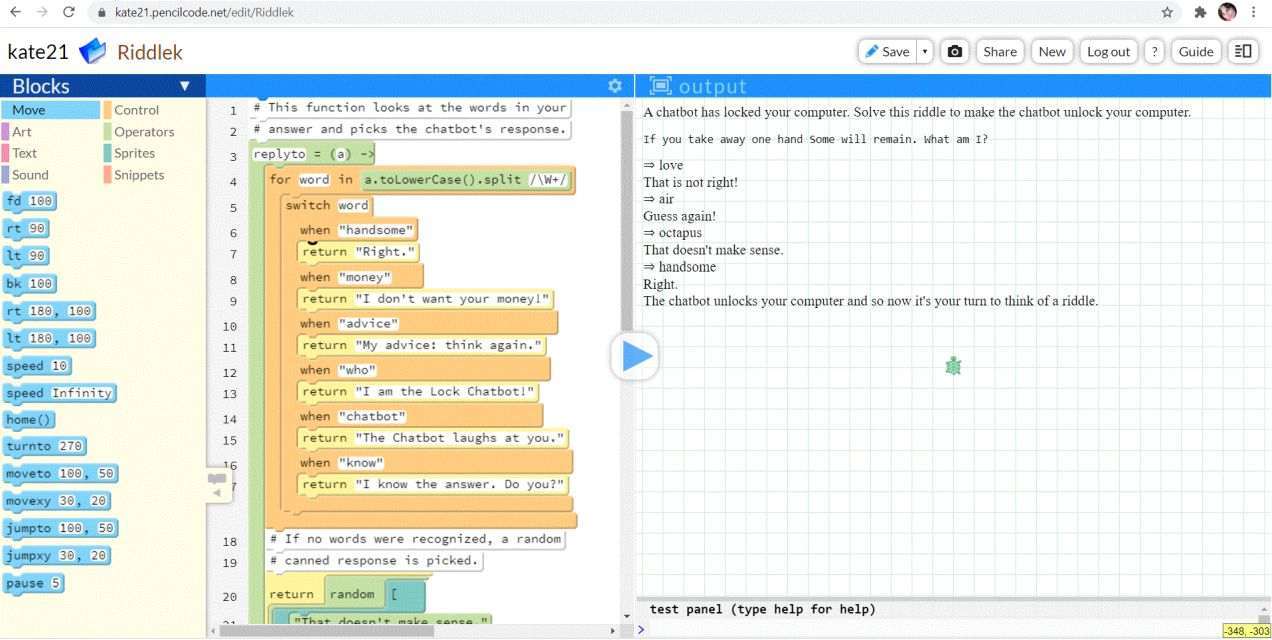The image size is (1272, 640).
Task: Collapse the Blocks palette header arrow
Action: coord(184,86)
